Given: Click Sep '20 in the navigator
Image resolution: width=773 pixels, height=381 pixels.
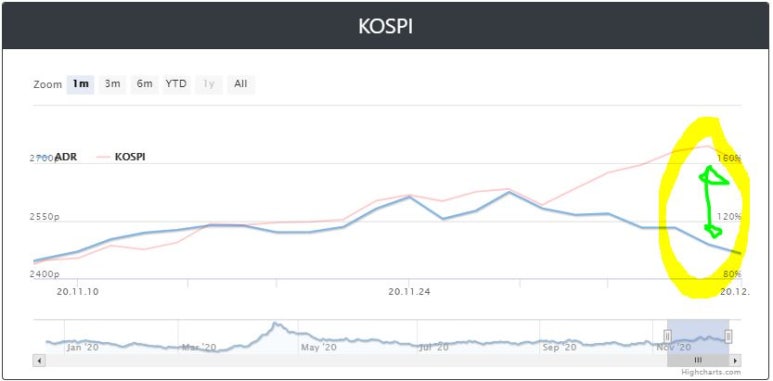Looking at the screenshot, I should point(559,347).
